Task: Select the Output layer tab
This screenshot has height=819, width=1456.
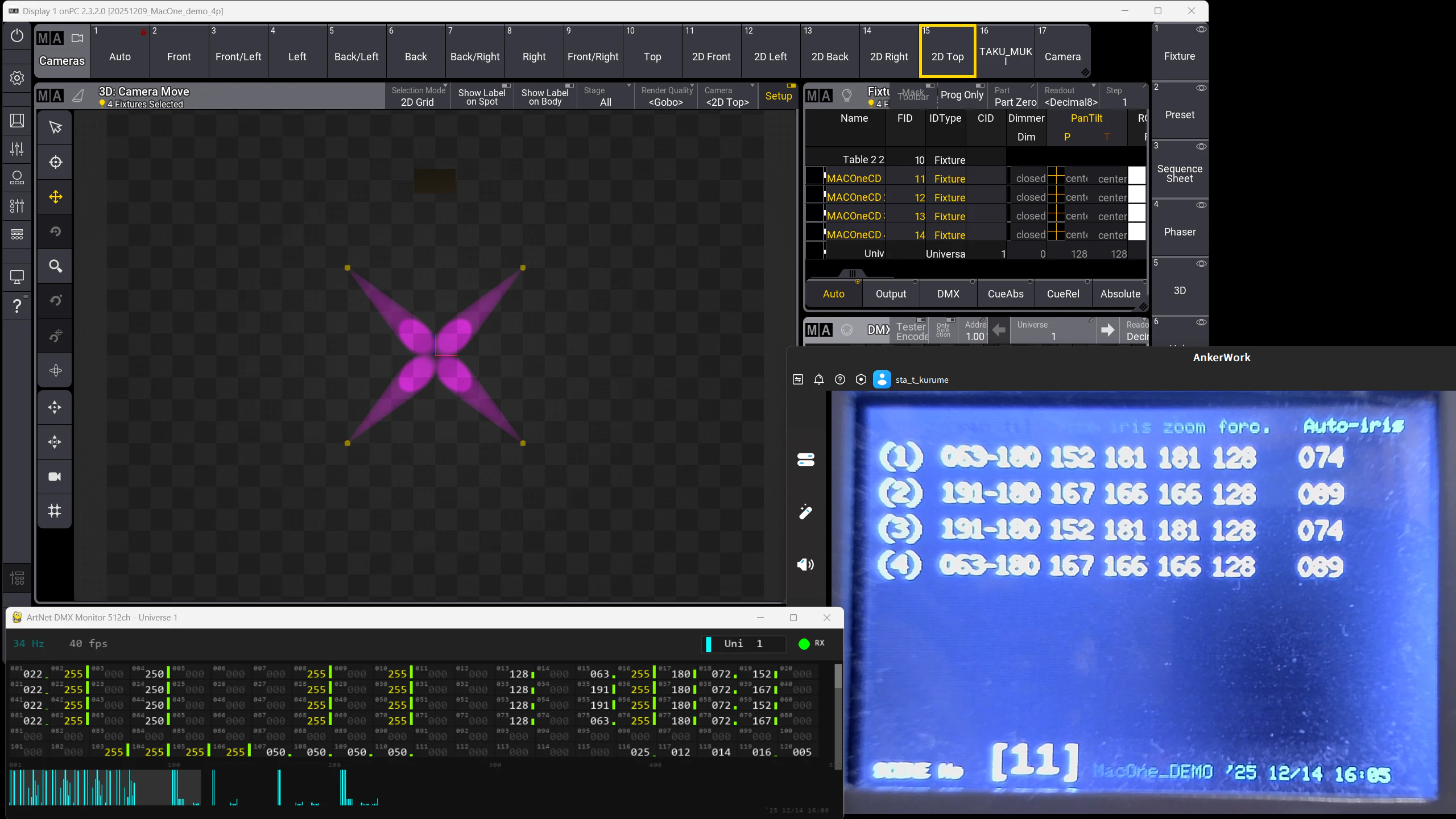Action: coord(891,293)
